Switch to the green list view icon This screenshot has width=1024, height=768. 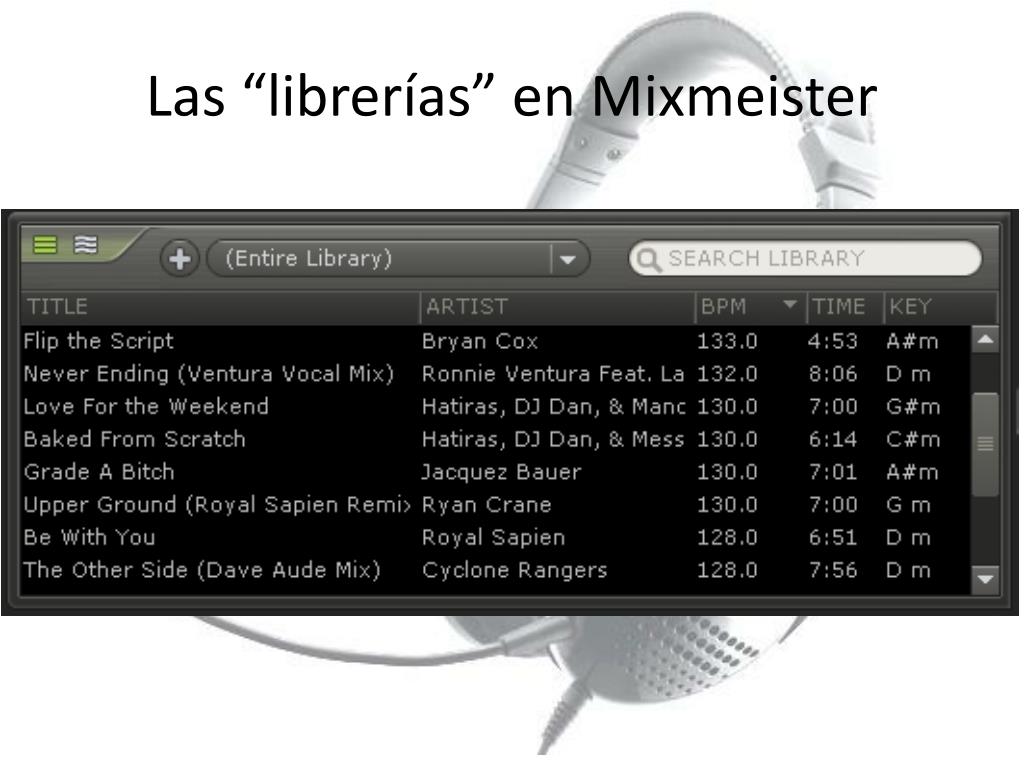(45, 245)
